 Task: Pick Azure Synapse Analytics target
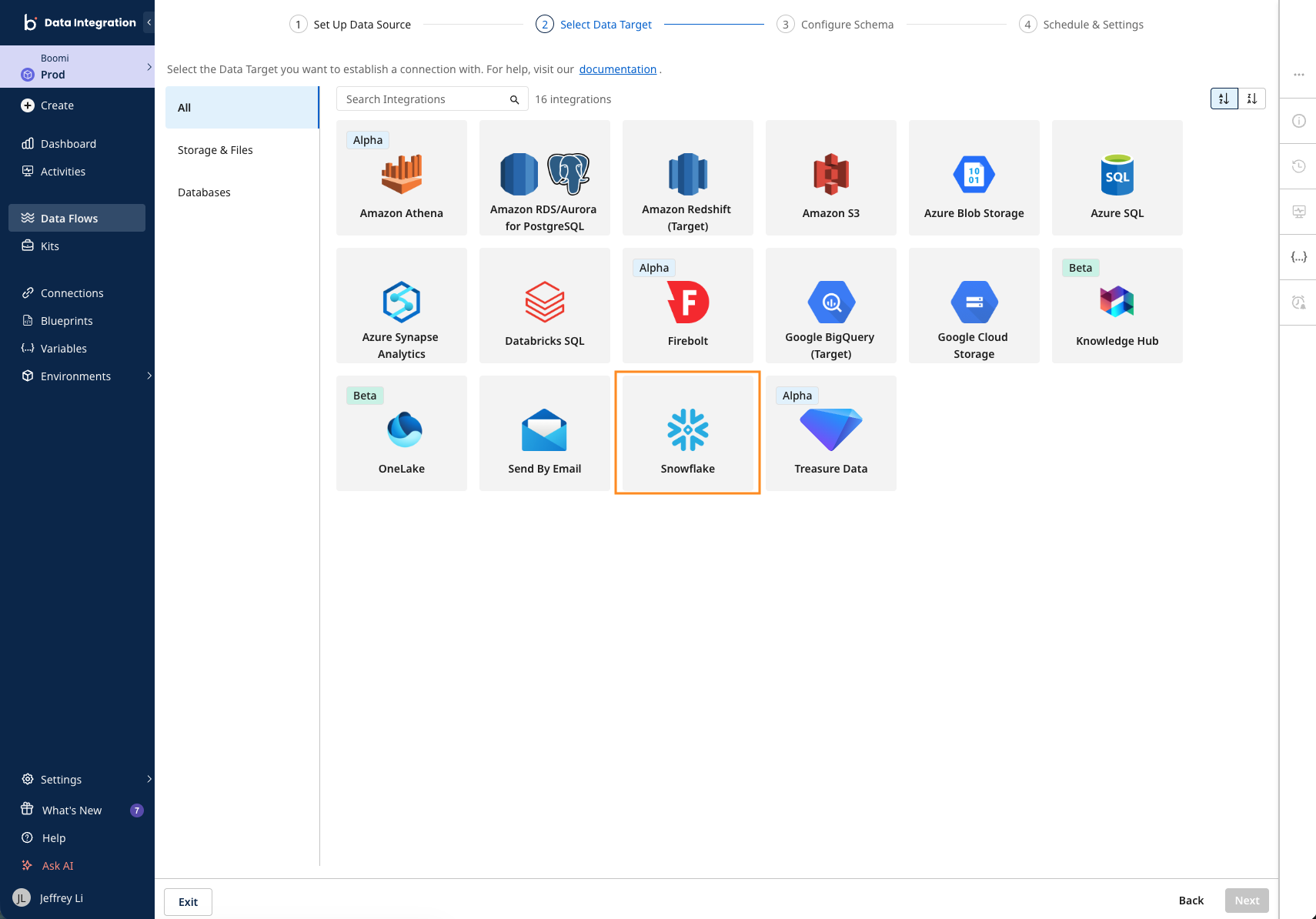pos(401,306)
